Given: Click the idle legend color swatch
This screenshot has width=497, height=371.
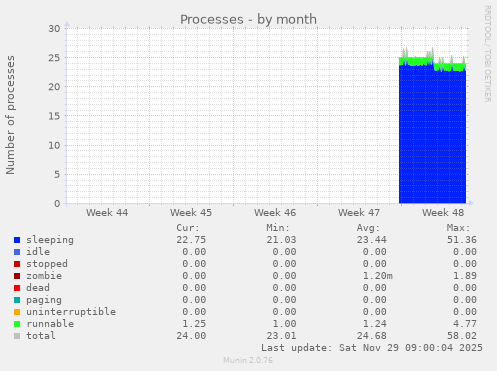Looking at the screenshot, I should pyautogui.click(x=17, y=252).
